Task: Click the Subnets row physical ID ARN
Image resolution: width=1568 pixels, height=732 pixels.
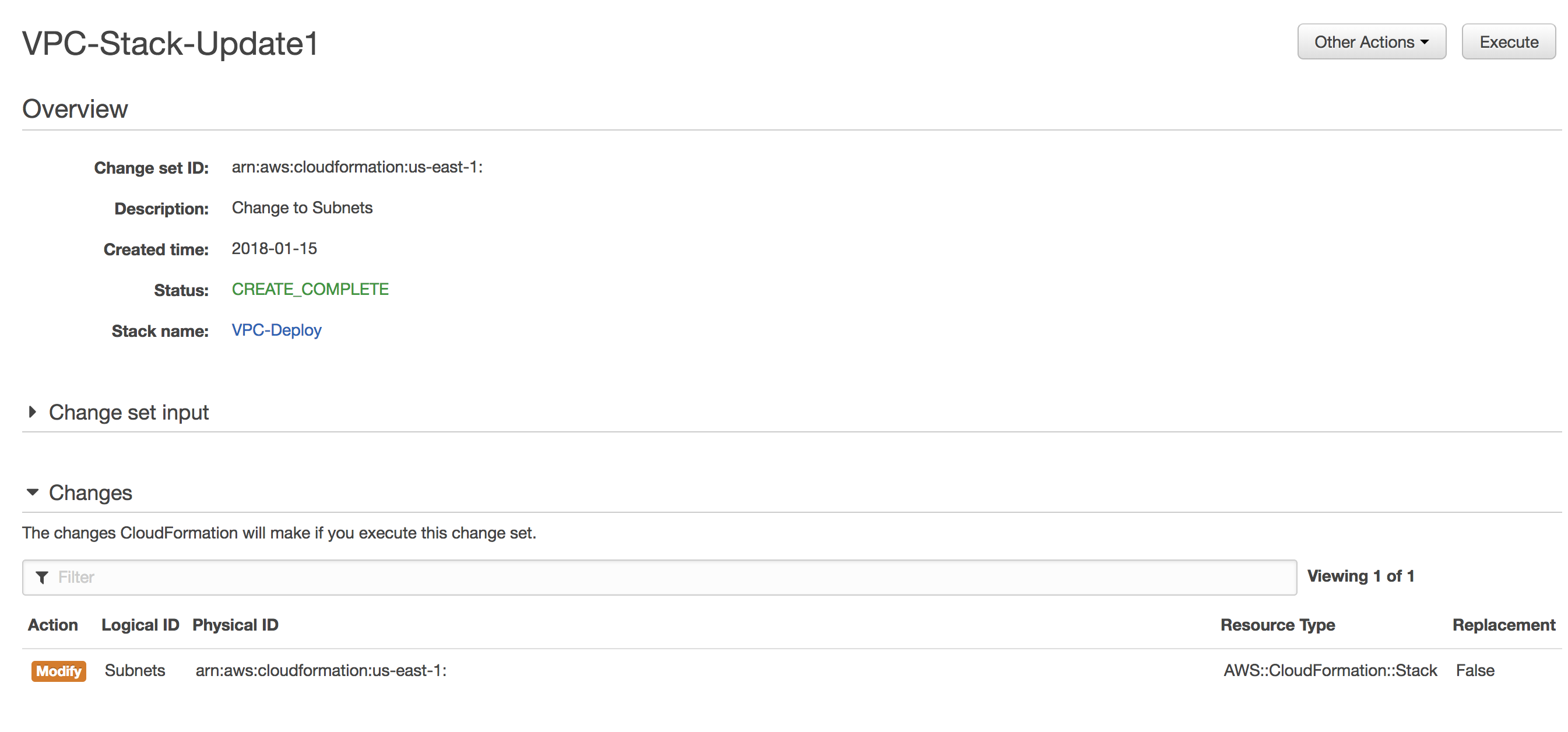Action: click(x=321, y=671)
